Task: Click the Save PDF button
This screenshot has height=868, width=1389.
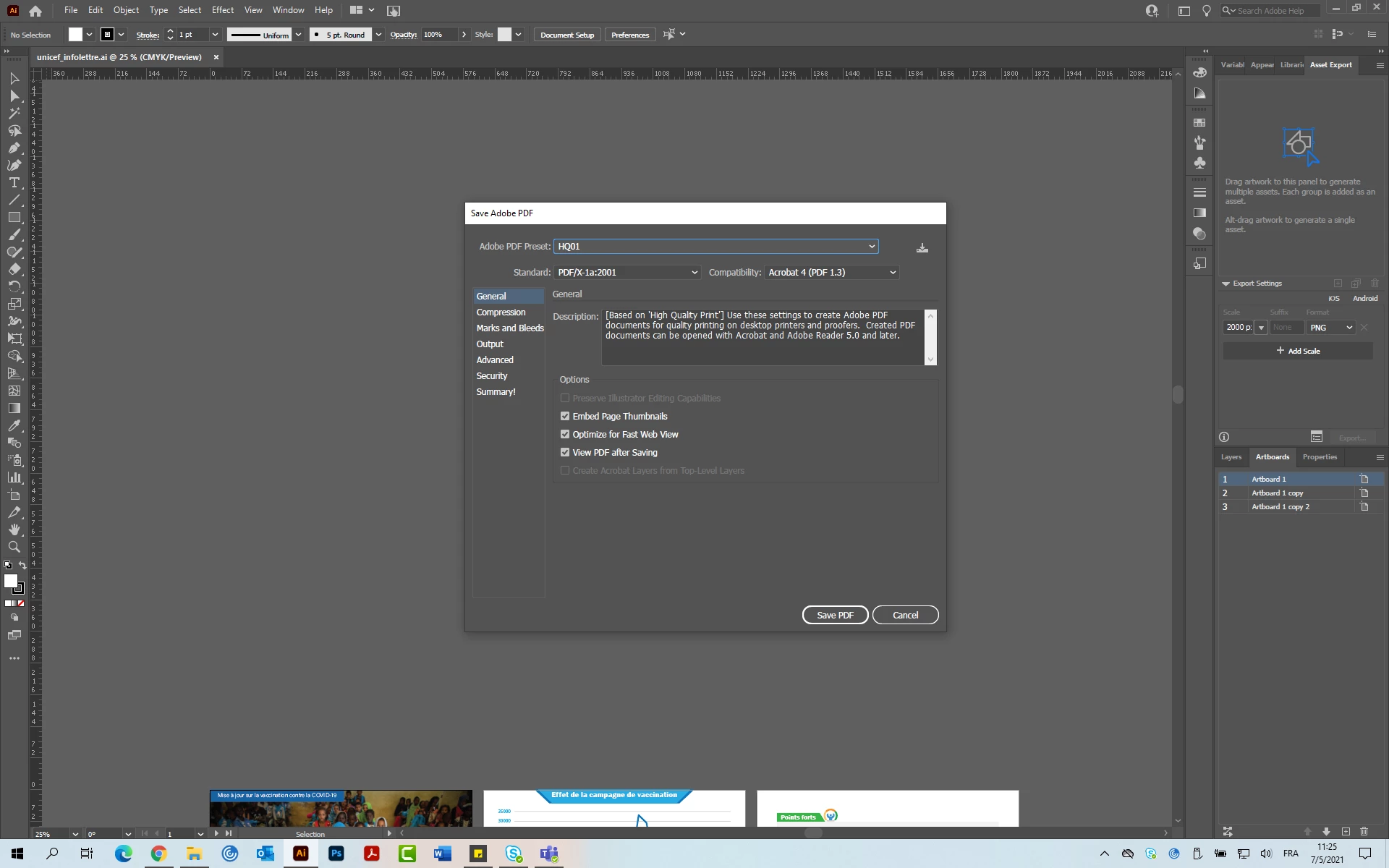Action: coord(835,615)
